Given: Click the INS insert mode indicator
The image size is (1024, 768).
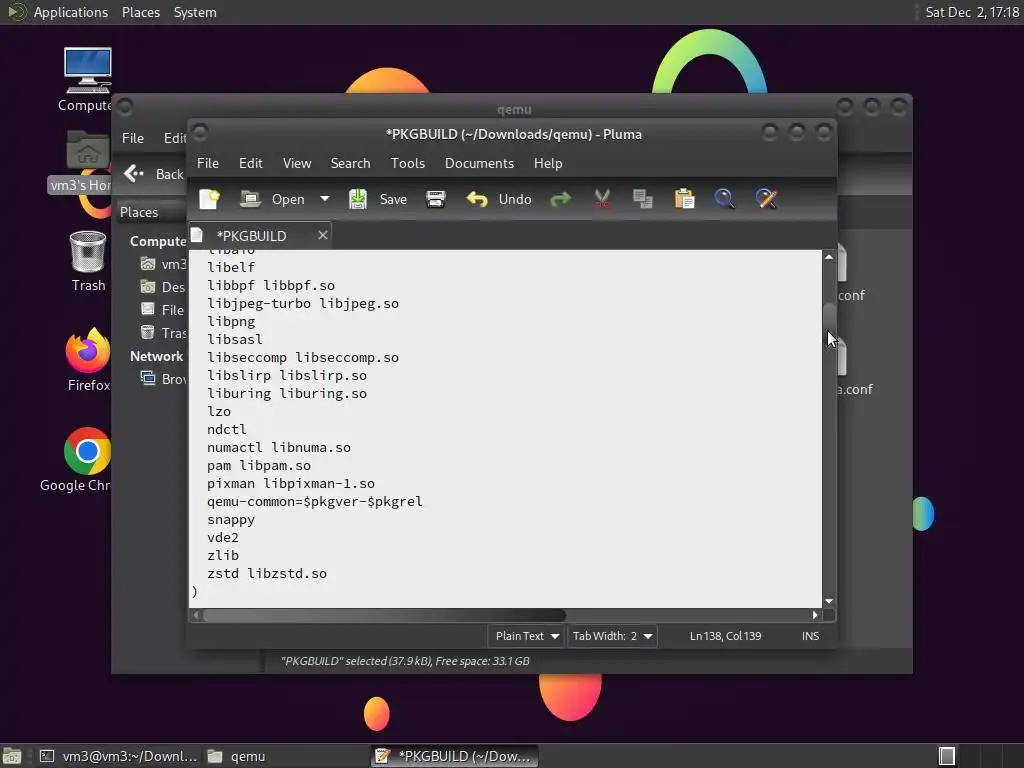Looking at the screenshot, I should pos(810,636).
